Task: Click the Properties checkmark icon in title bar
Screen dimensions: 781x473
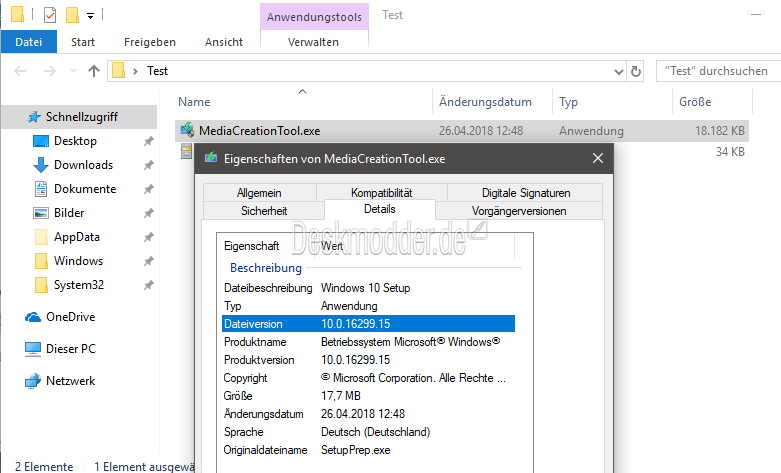Action: tap(50, 15)
